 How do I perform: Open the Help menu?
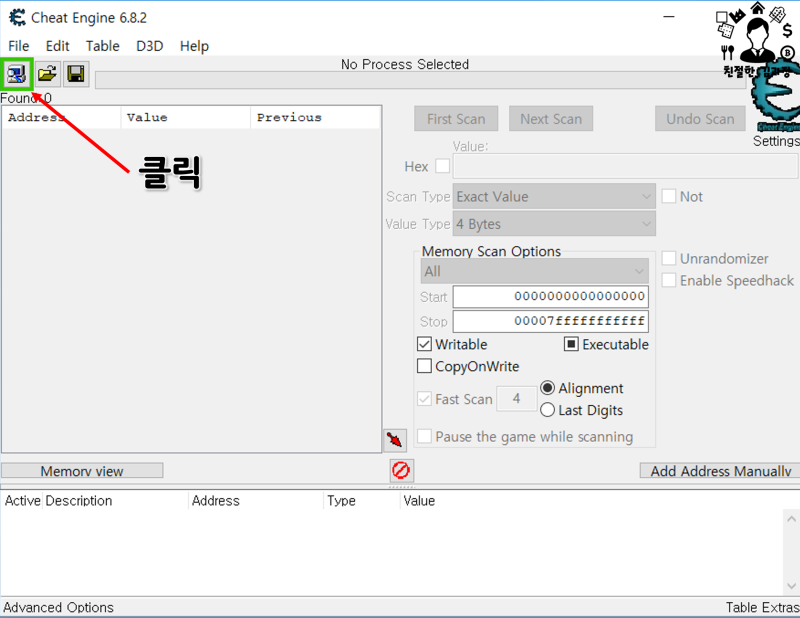(x=194, y=46)
